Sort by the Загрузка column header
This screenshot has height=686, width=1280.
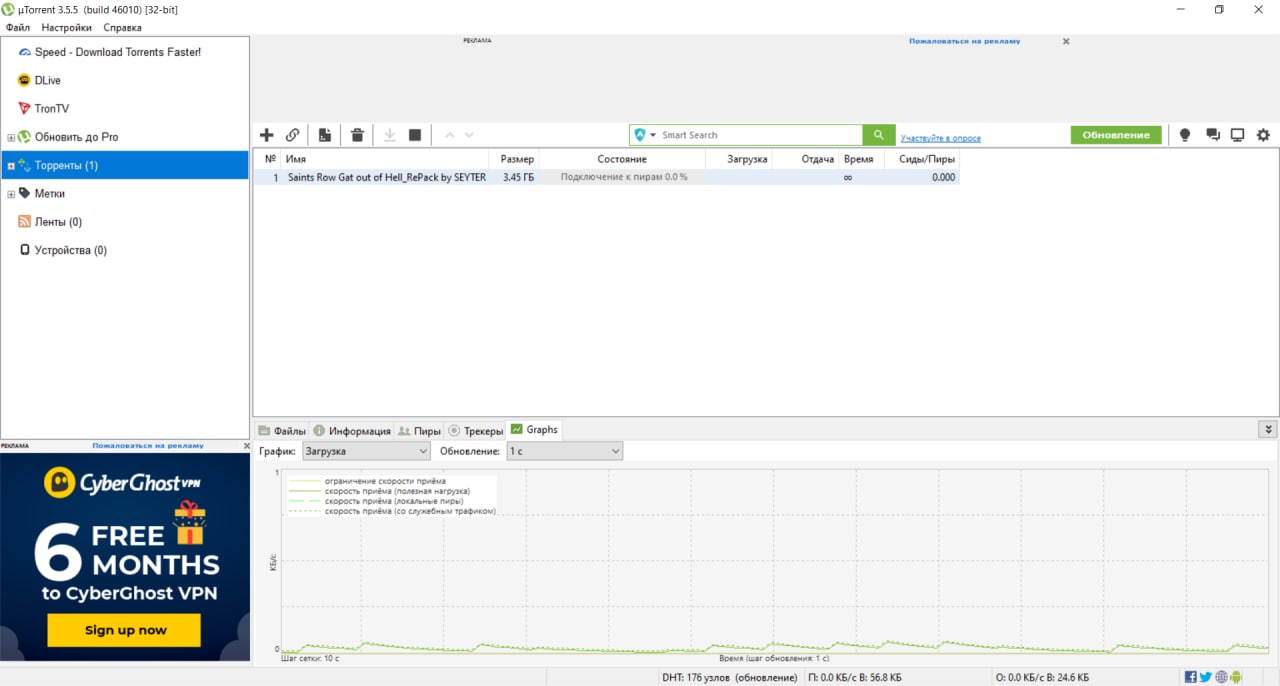[738, 159]
